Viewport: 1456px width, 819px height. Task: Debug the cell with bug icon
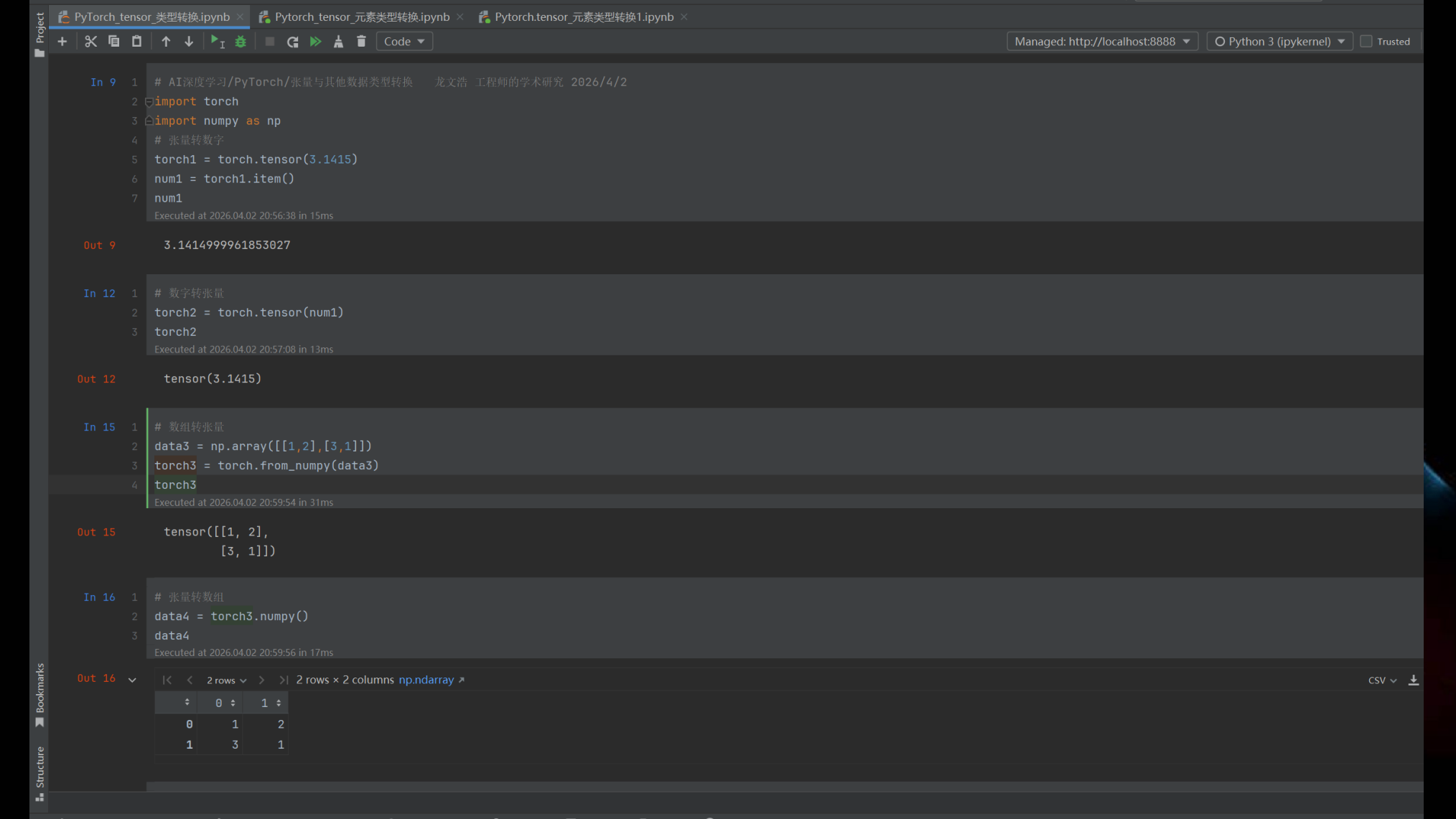[x=241, y=42]
